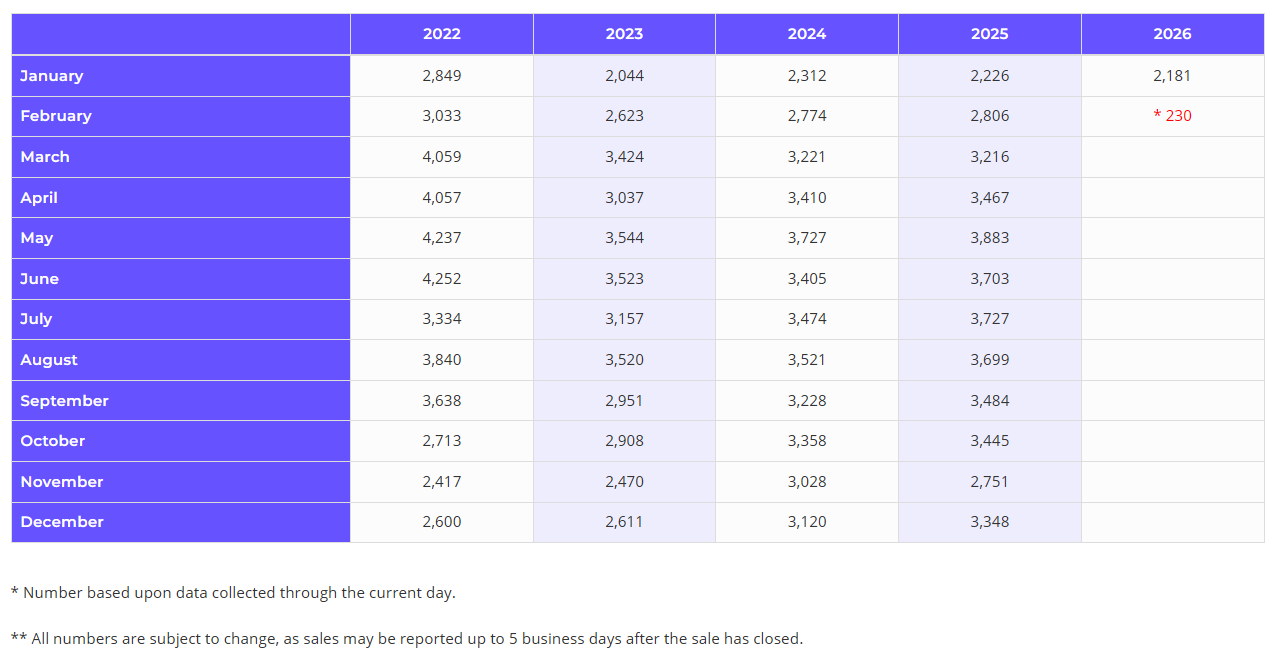1281x667 pixels.
Task: Click the footnote about 5 business days
Action: pos(407,639)
